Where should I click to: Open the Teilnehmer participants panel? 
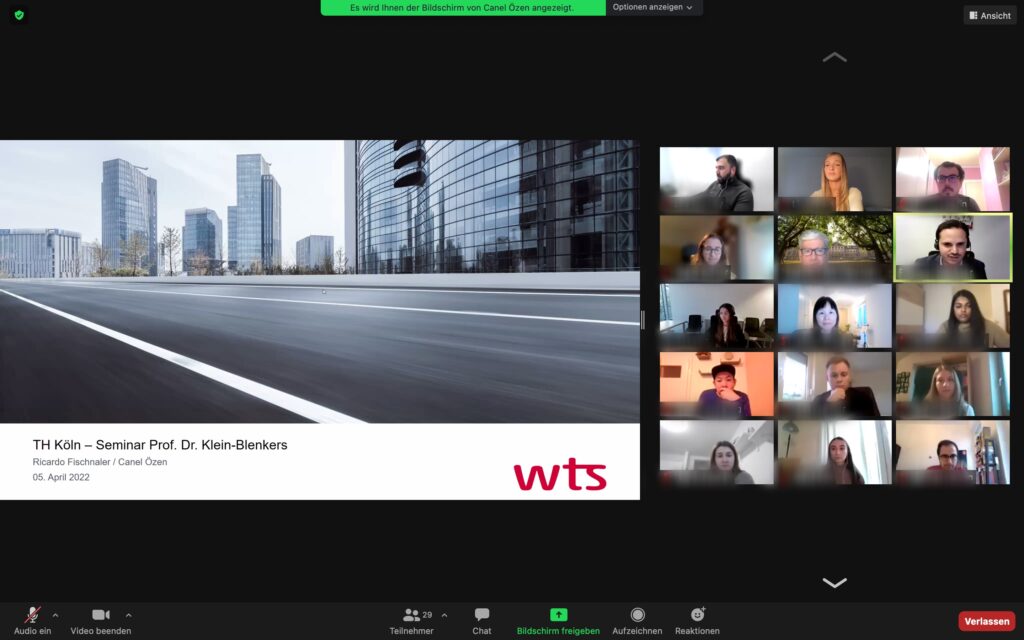tap(411, 620)
